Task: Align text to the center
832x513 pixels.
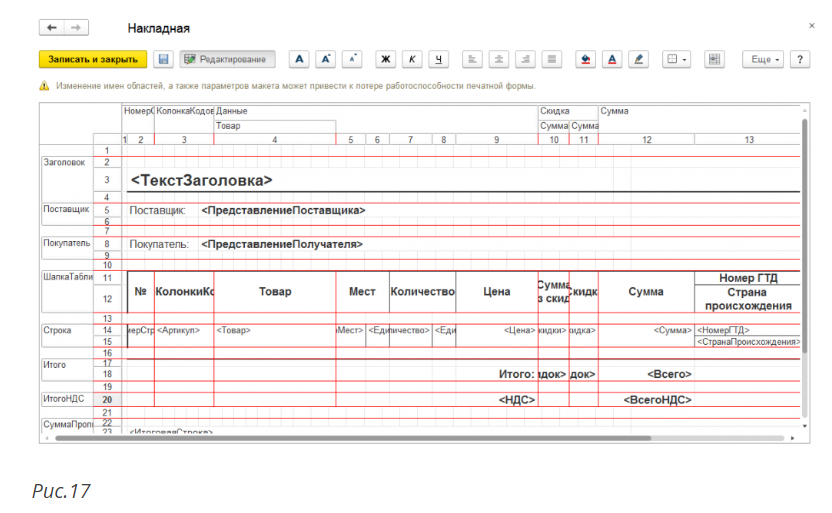Action: pyautogui.click(x=499, y=60)
